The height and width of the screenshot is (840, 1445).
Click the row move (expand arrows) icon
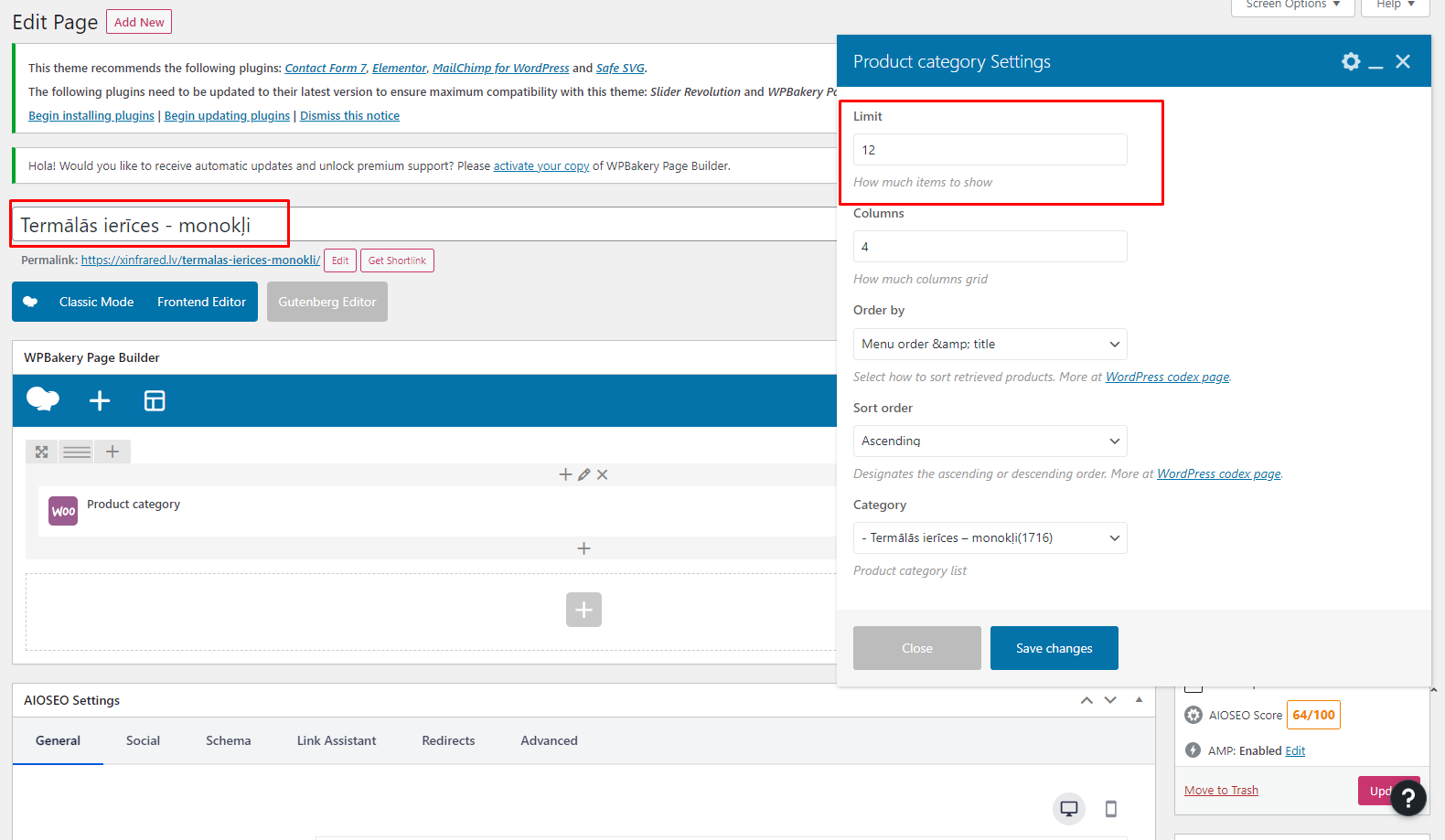coord(42,452)
